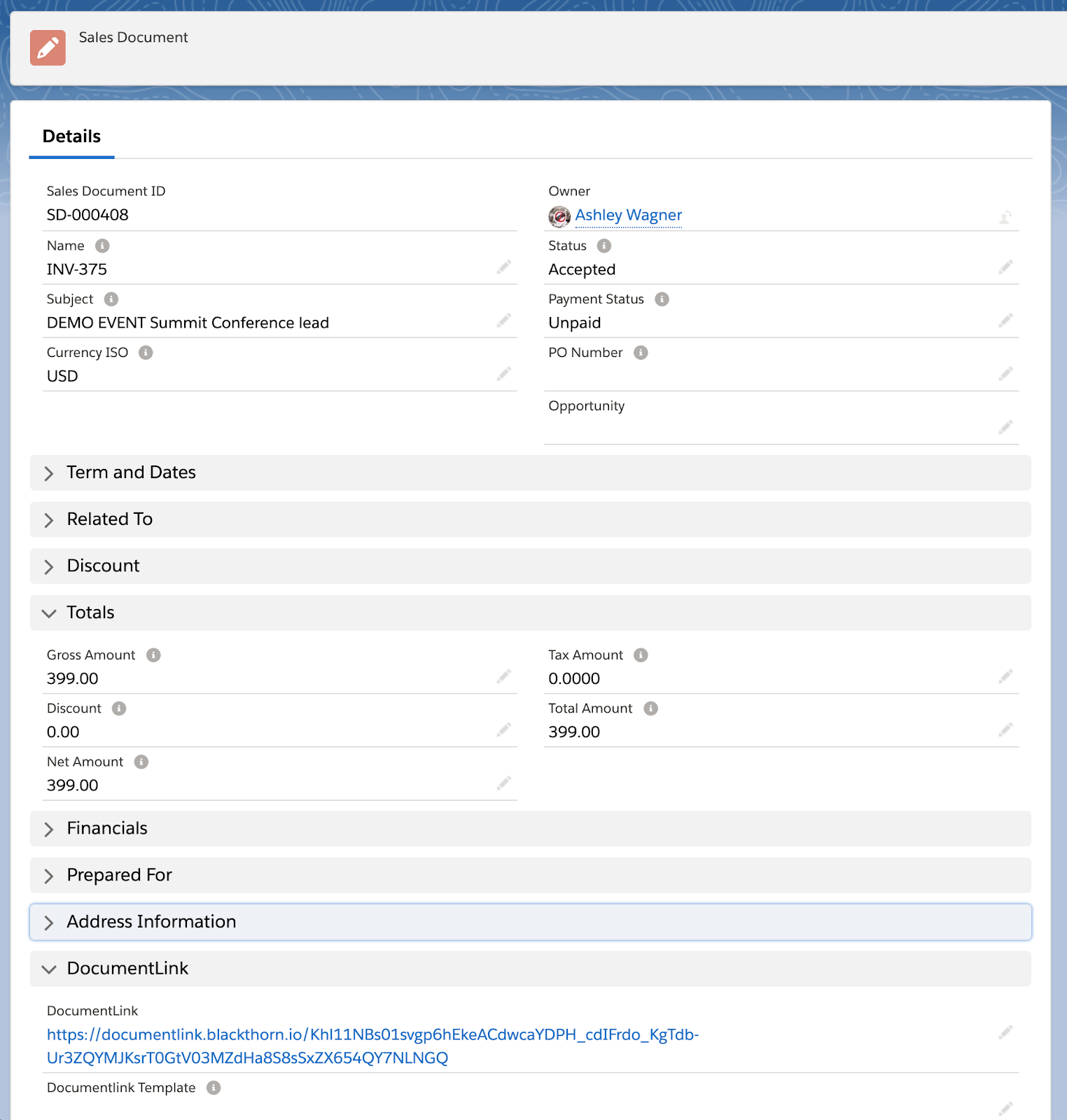The width and height of the screenshot is (1067, 1120).
Task: Click the info icon next to Net Amount
Action: click(x=141, y=762)
